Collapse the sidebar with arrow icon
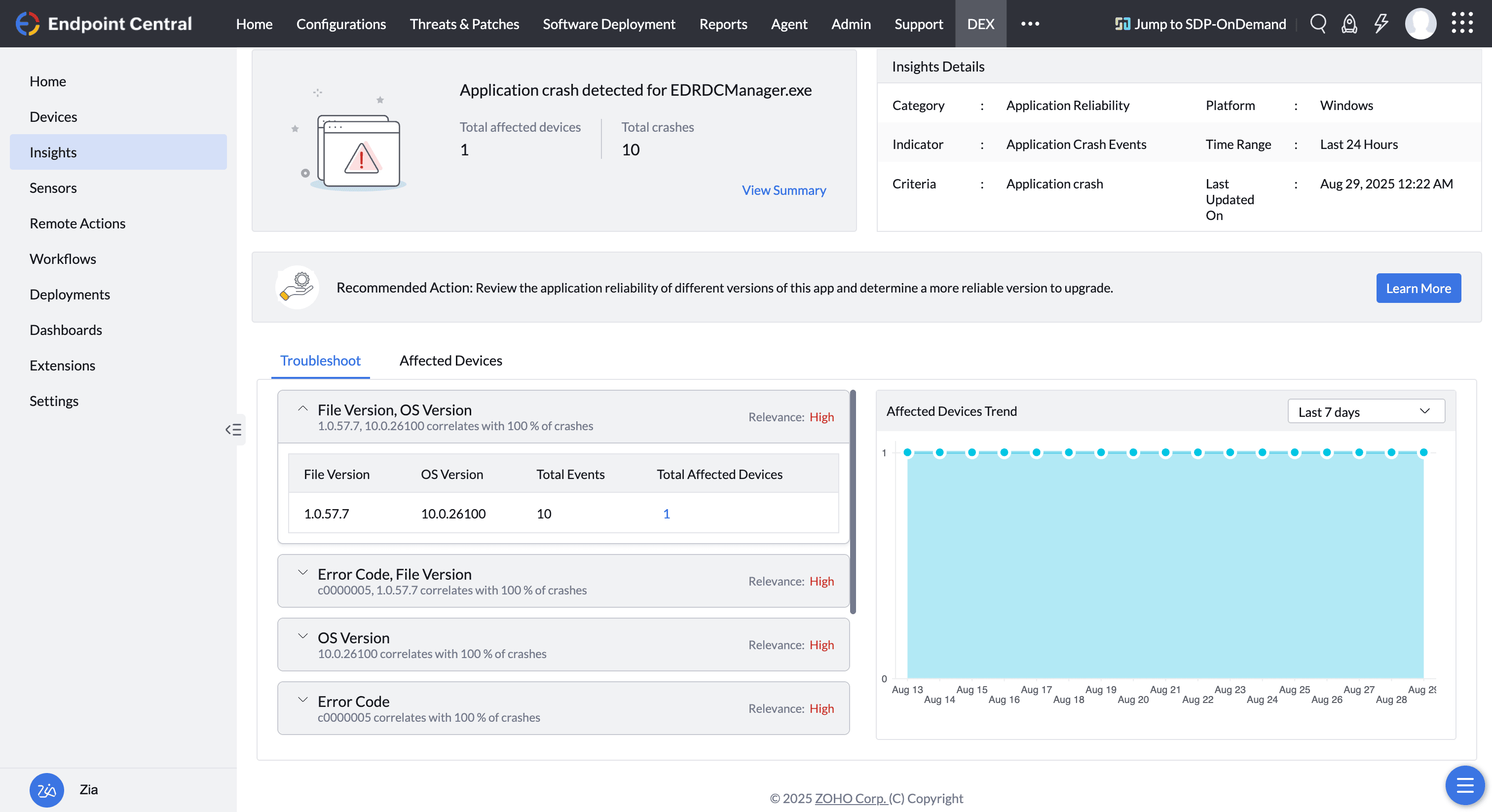This screenshot has width=1492, height=812. pyautogui.click(x=233, y=430)
